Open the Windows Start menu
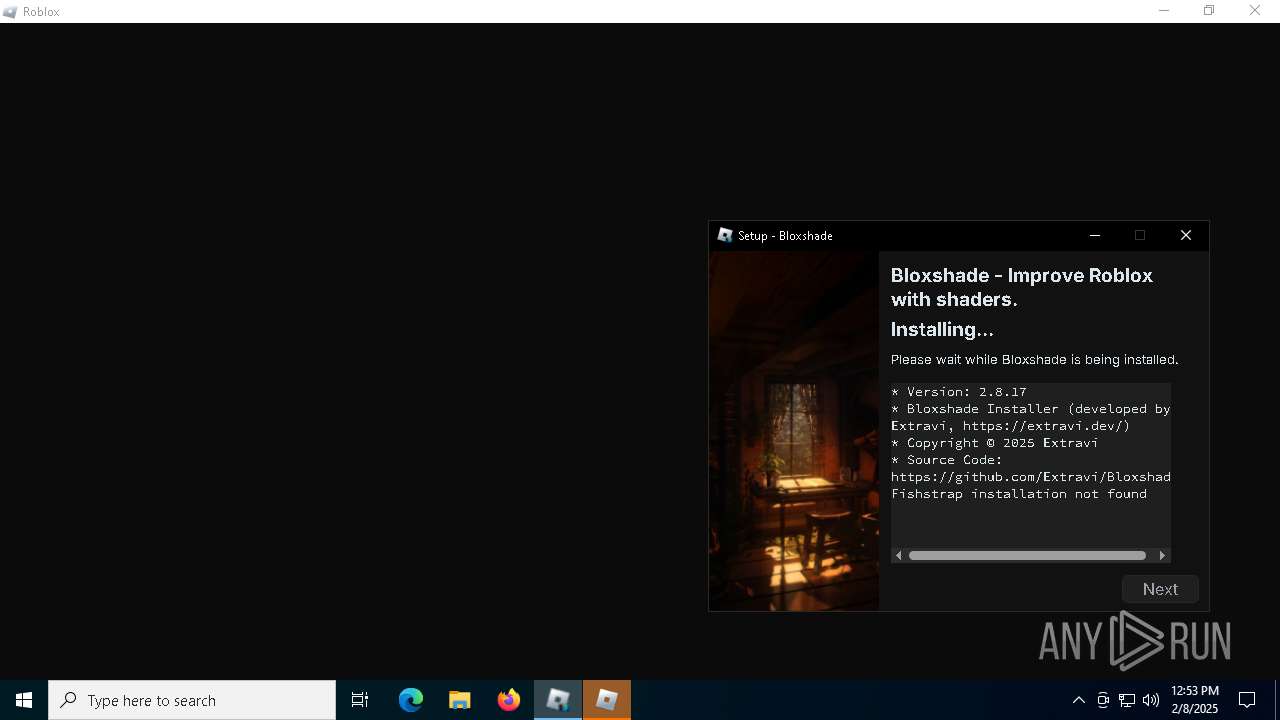This screenshot has height=720, width=1280. (x=24, y=700)
